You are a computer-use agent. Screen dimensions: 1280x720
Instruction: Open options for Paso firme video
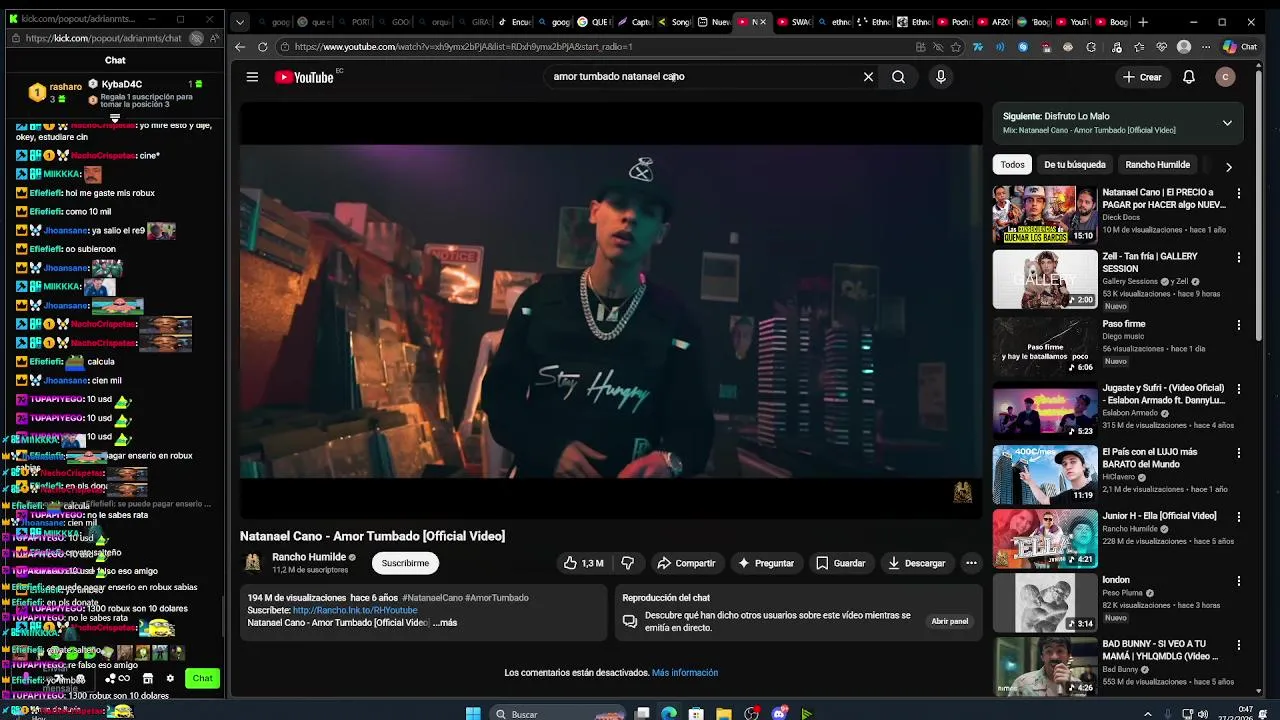(x=1239, y=325)
